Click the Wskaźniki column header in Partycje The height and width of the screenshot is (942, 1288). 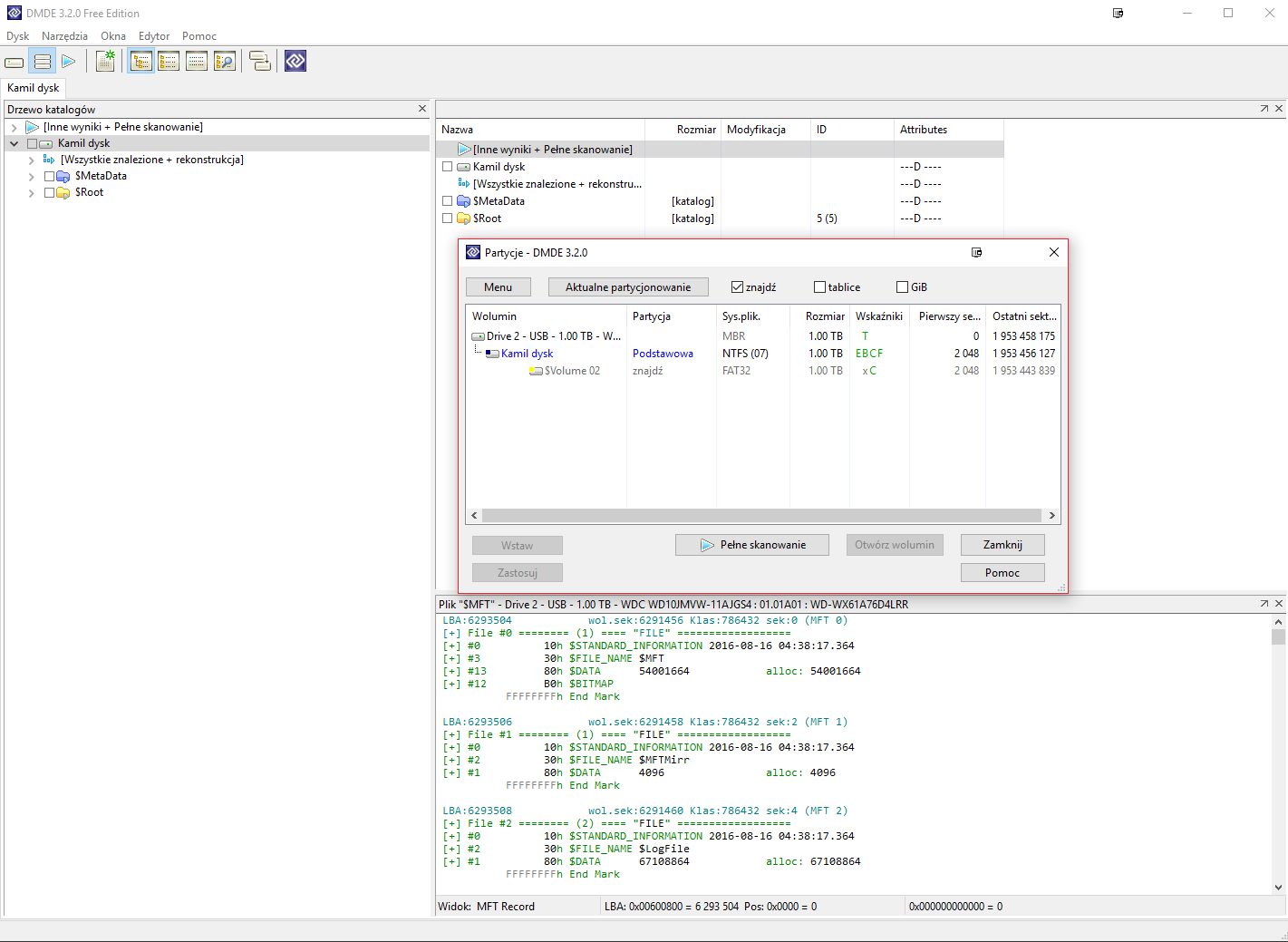(879, 316)
